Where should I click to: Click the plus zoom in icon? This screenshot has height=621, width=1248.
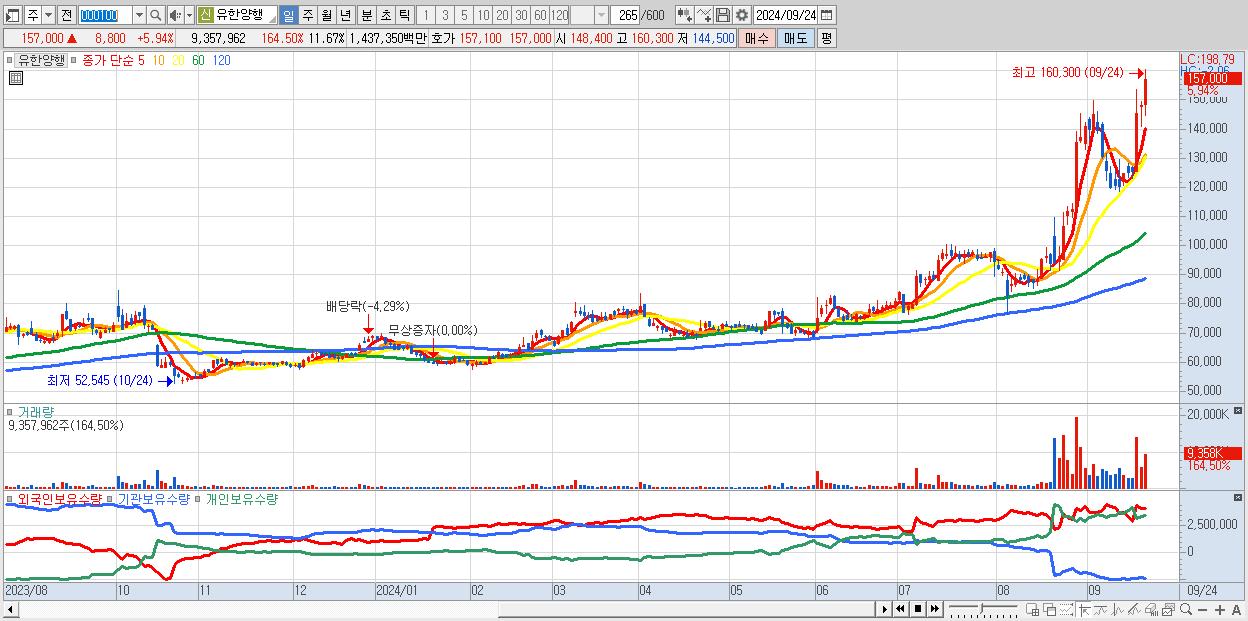1219,610
